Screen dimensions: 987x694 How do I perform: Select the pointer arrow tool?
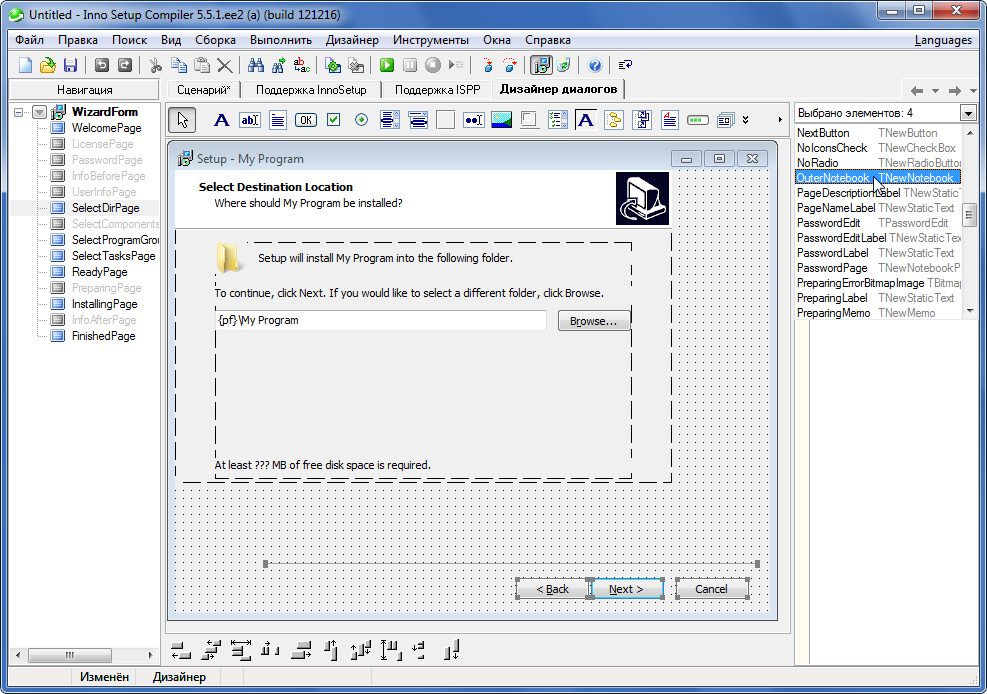181,120
